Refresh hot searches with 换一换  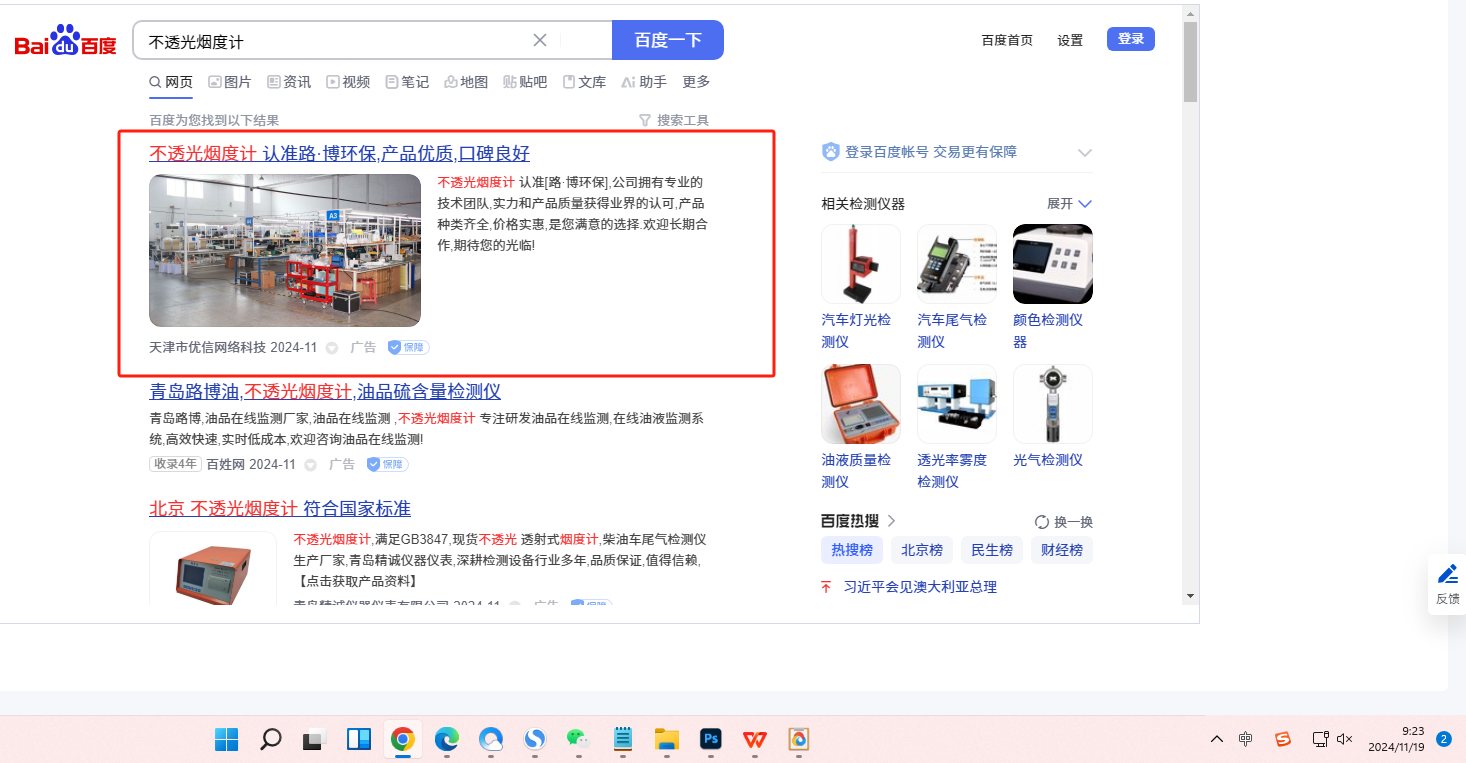(x=1064, y=522)
